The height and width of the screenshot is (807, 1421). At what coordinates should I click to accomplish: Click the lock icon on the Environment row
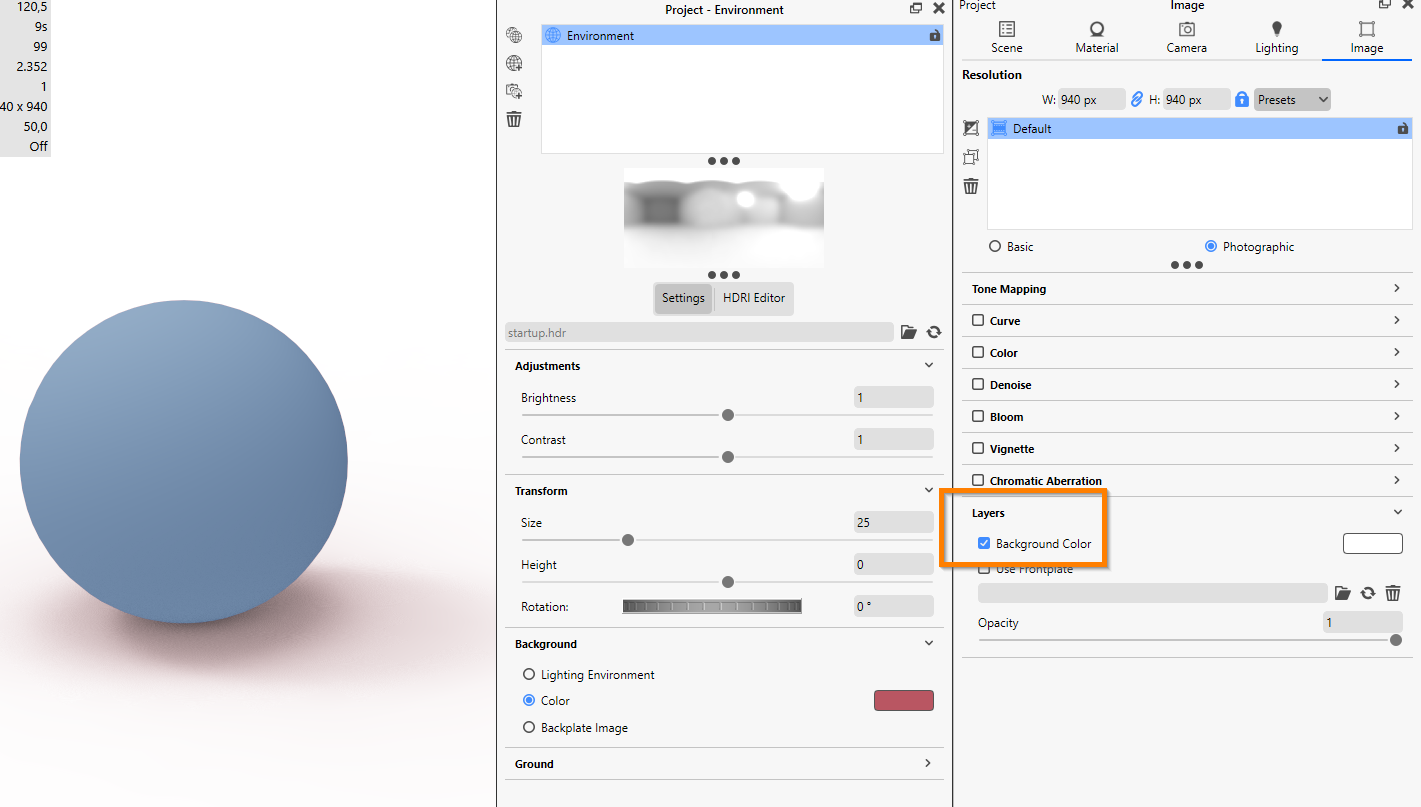coord(934,35)
